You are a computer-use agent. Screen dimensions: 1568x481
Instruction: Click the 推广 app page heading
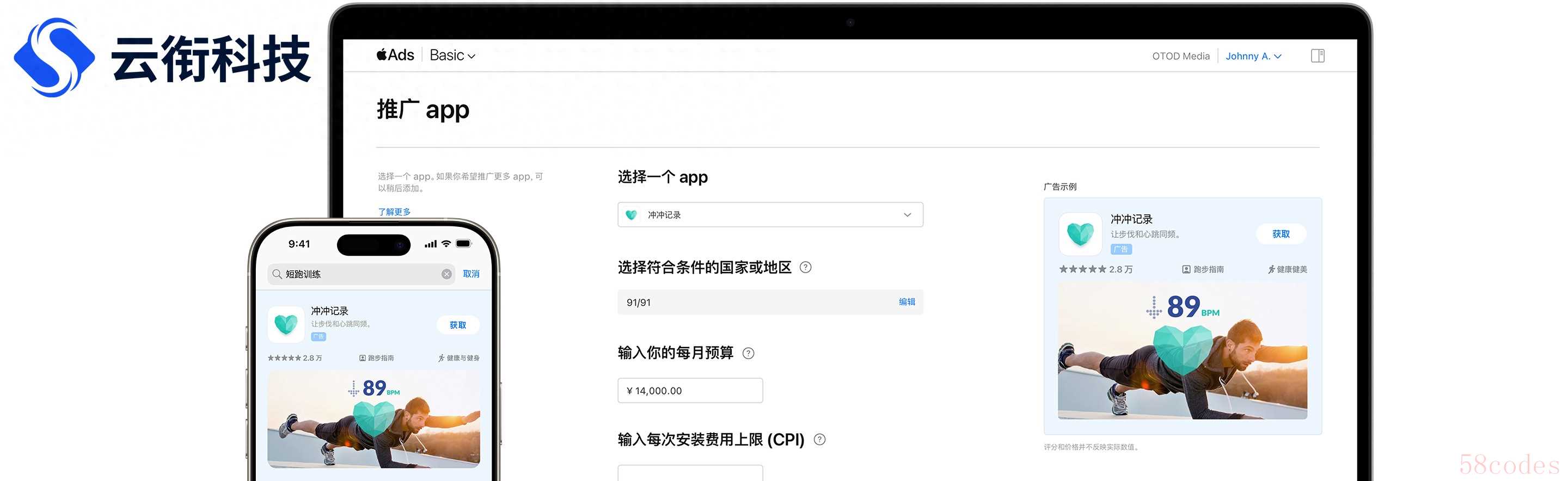click(x=423, y=109)
